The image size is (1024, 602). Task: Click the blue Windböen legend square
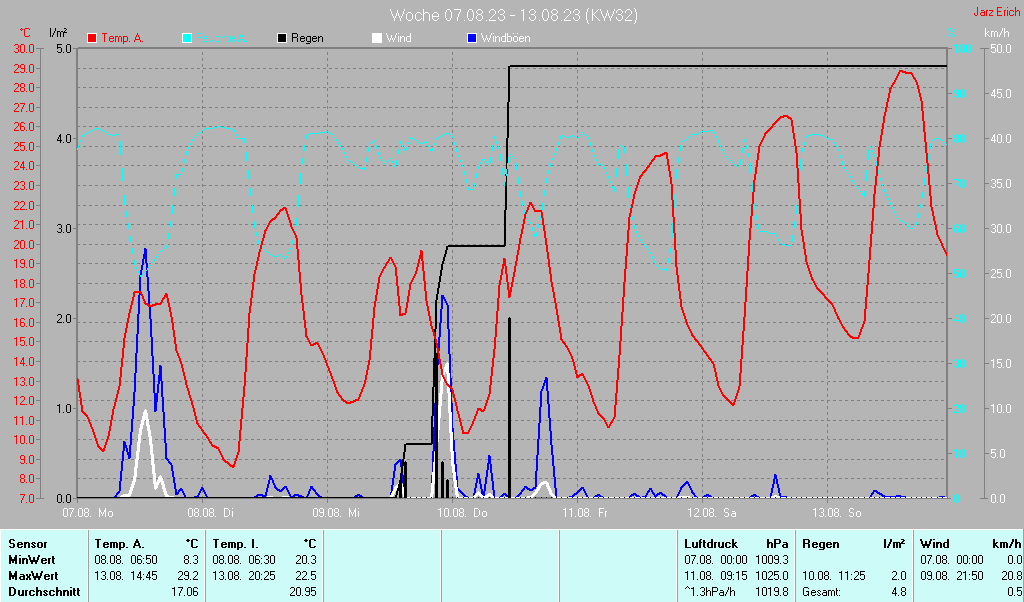coord(472,38)
